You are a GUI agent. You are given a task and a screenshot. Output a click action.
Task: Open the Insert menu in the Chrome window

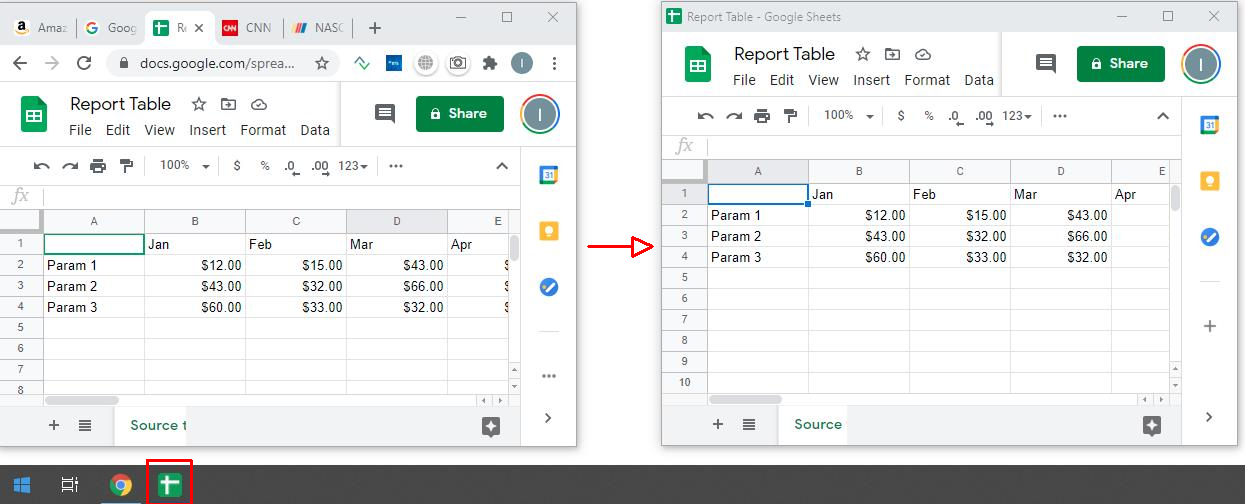point(207,130)
